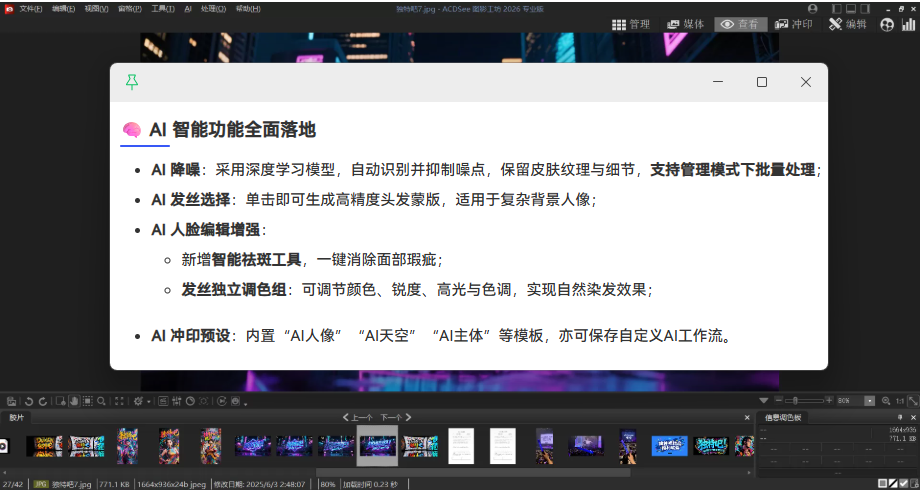Screen dimensions: 923x490
Task: Click the JPG format badge in status bar
Action: 41,484
